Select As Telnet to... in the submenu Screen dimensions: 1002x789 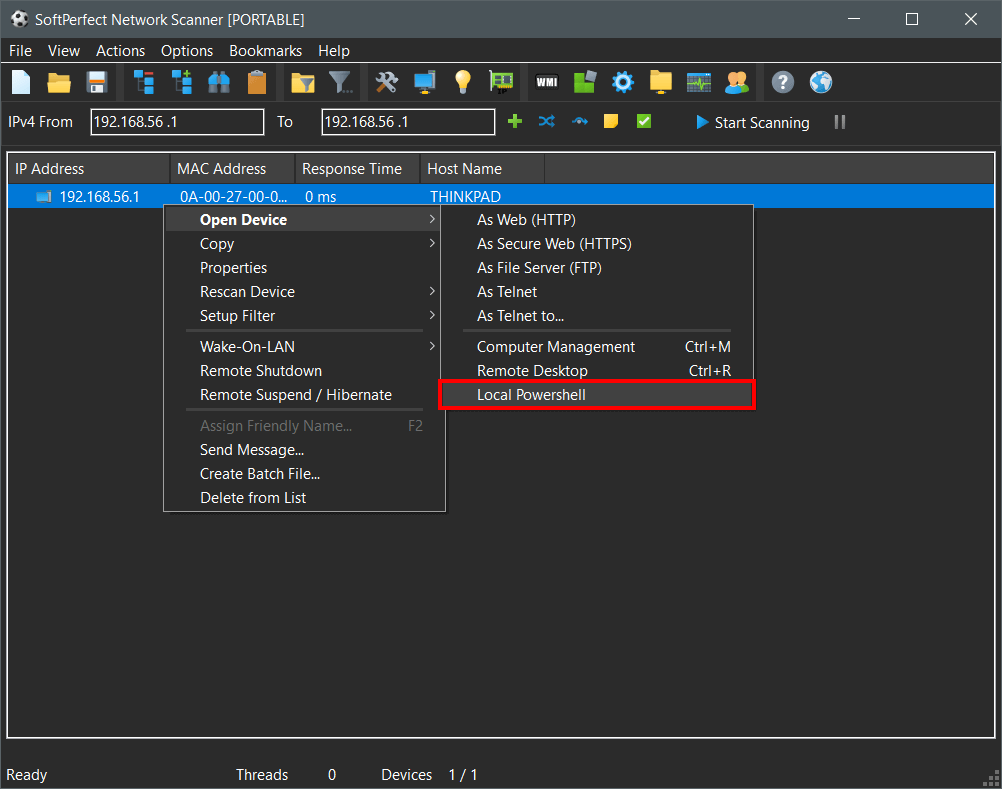point(597,316)
